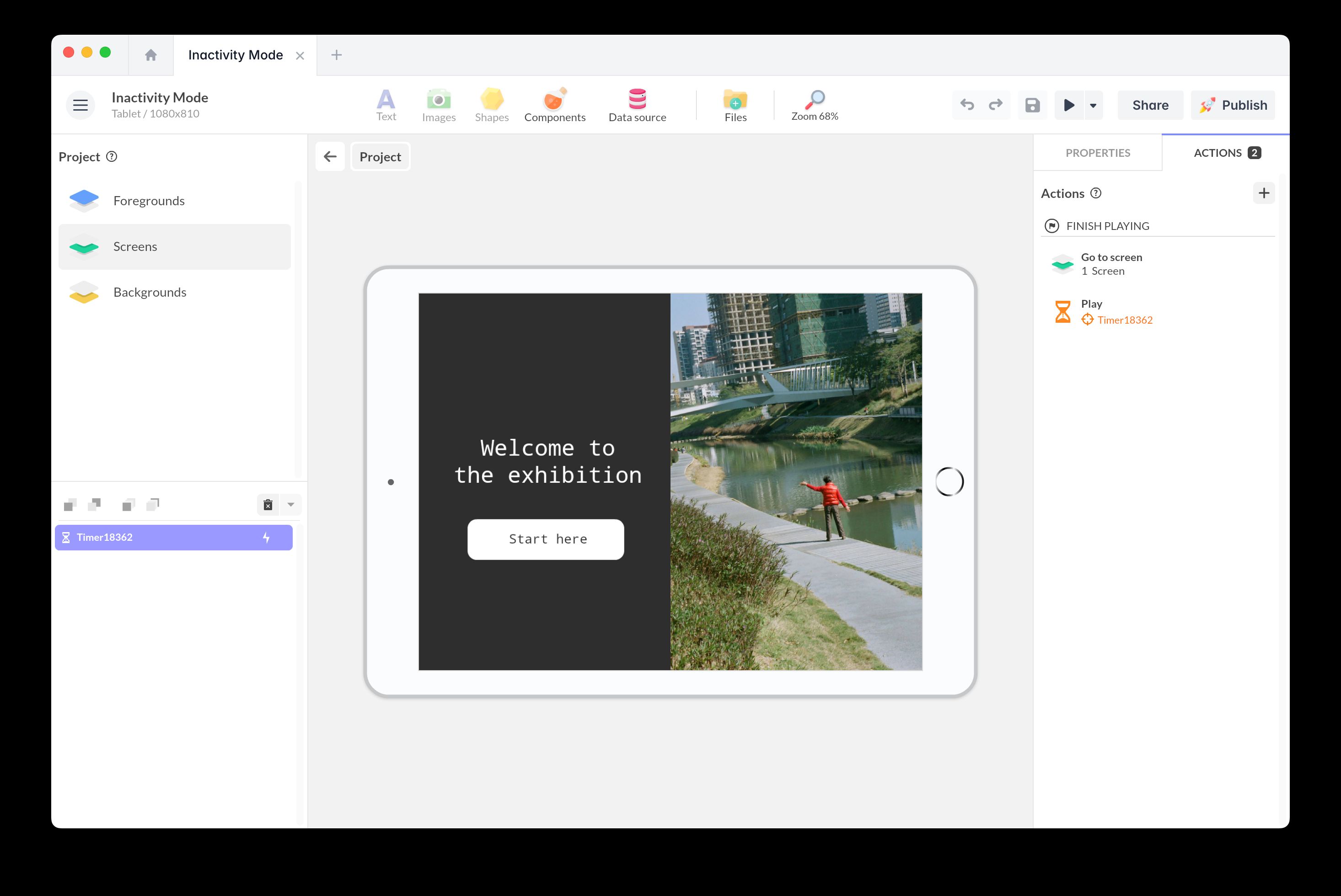Expand the dropdown next to the trash icon
Image resolution: width=1341 pixels, height=896 pixels.
(291, 505)
